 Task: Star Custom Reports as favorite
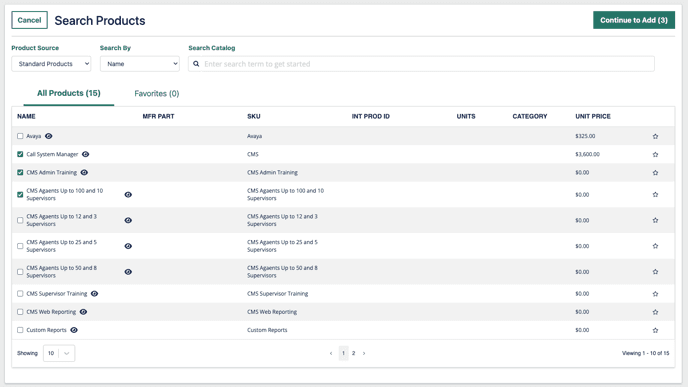[655, 330]
